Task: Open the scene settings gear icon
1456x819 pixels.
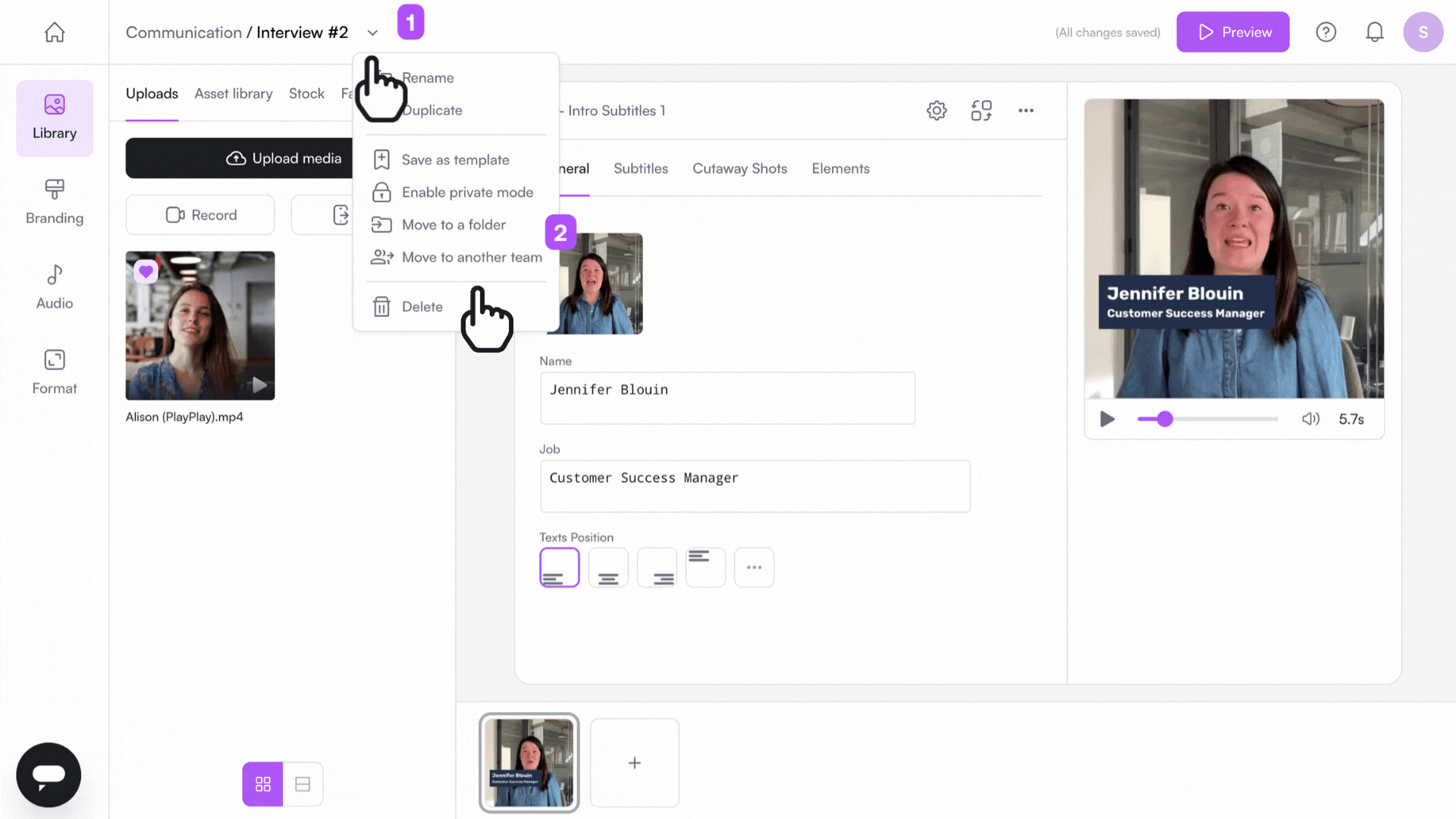Action: point(937,111)
